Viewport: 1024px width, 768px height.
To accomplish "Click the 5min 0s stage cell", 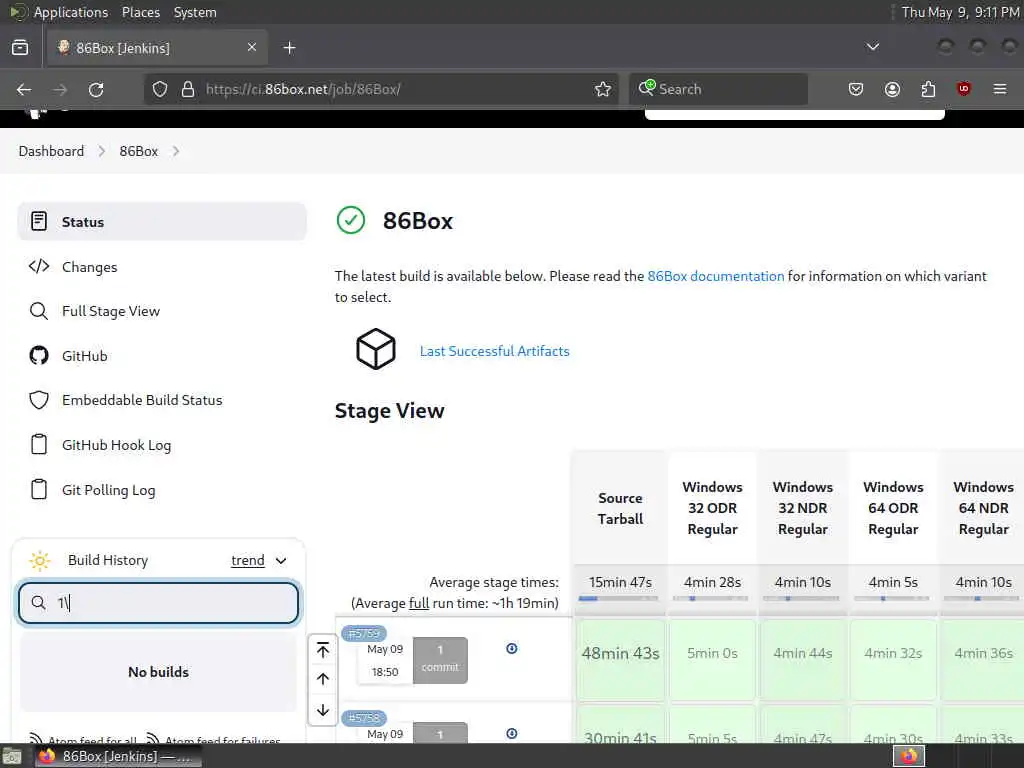I will pyautogui.click(x=712, y=660).
